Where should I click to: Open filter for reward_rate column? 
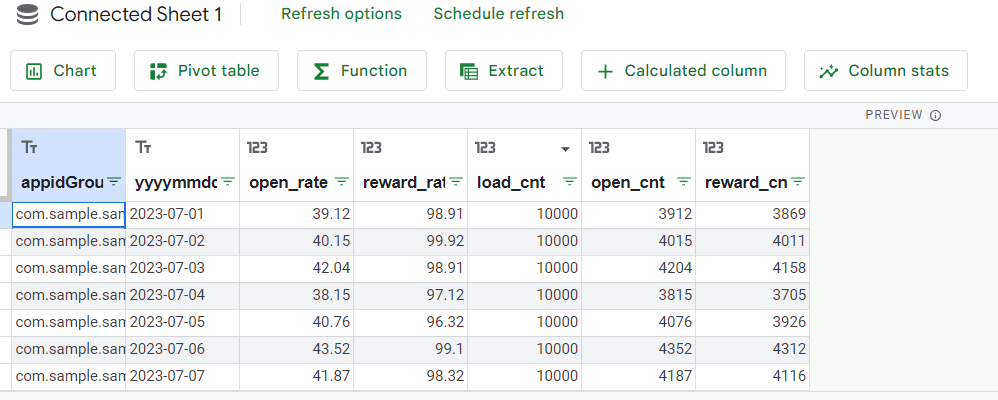(455, 182)
